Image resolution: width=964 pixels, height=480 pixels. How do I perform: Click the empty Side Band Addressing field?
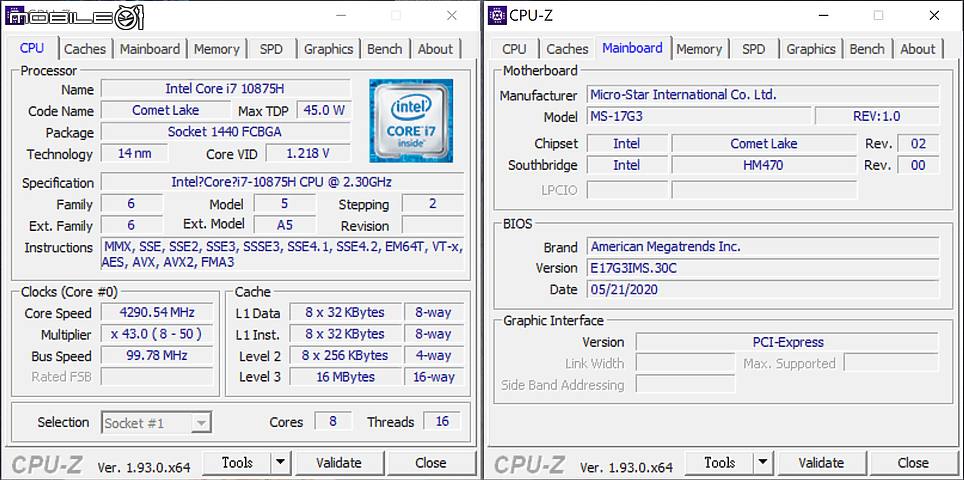[685, 385]
